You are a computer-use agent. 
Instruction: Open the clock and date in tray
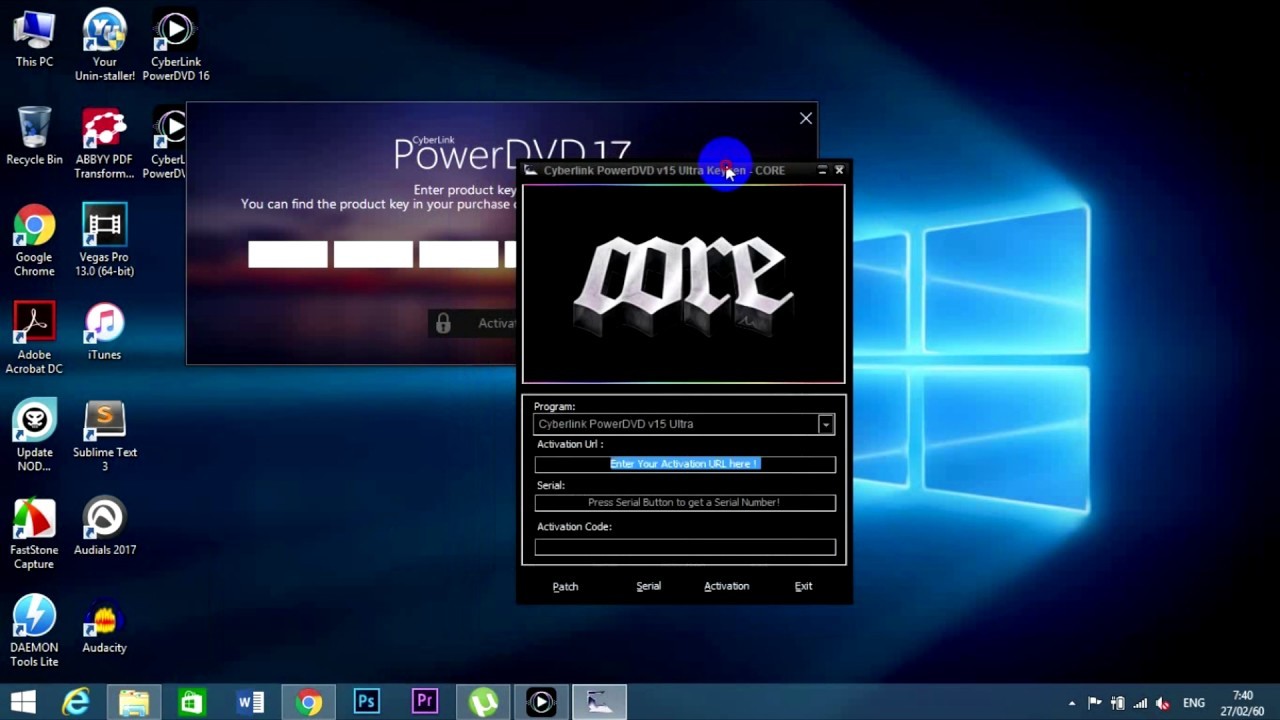(x=1243, y=703)
